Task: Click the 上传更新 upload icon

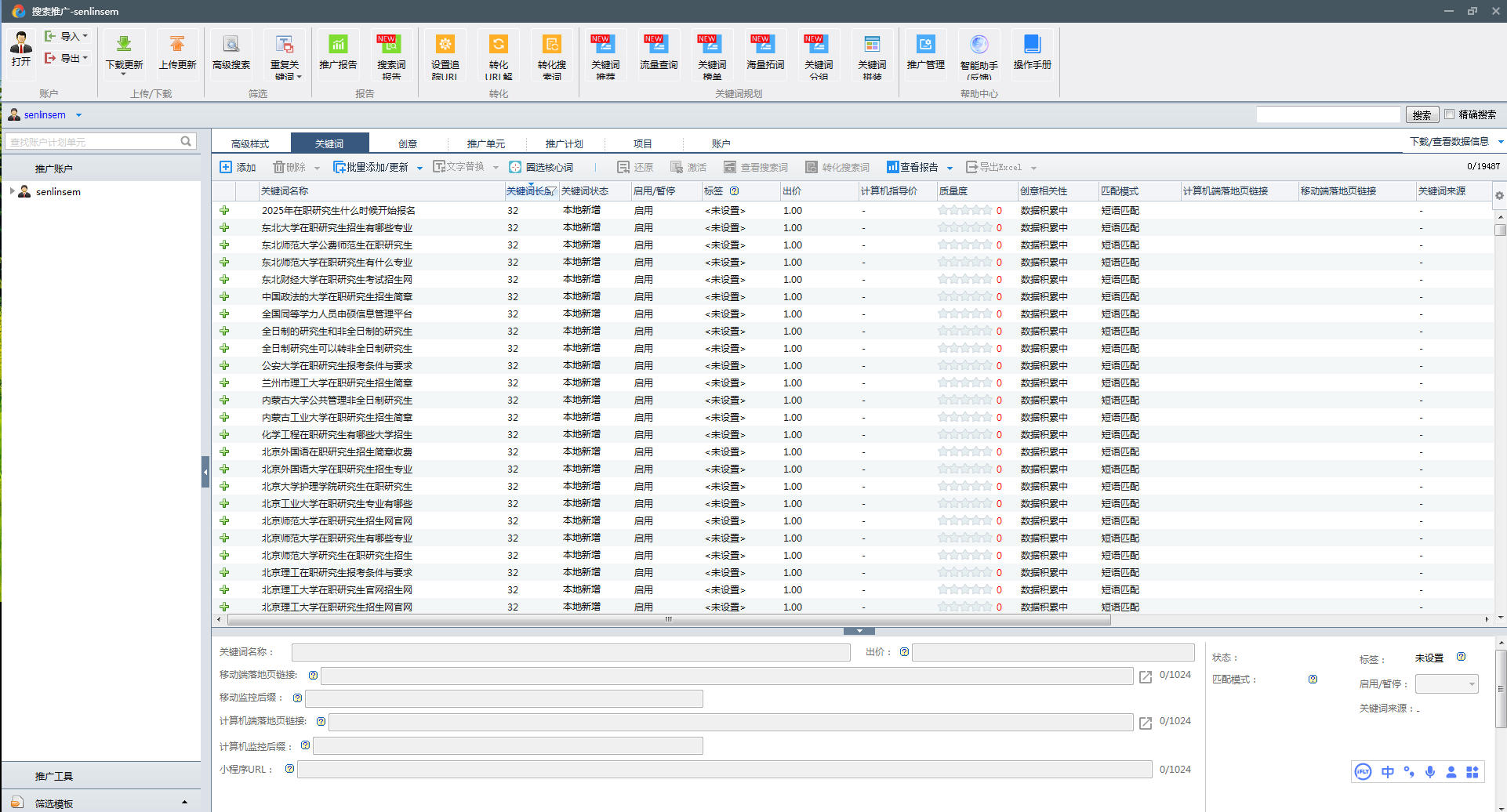Action: click(x=177, y=45)
